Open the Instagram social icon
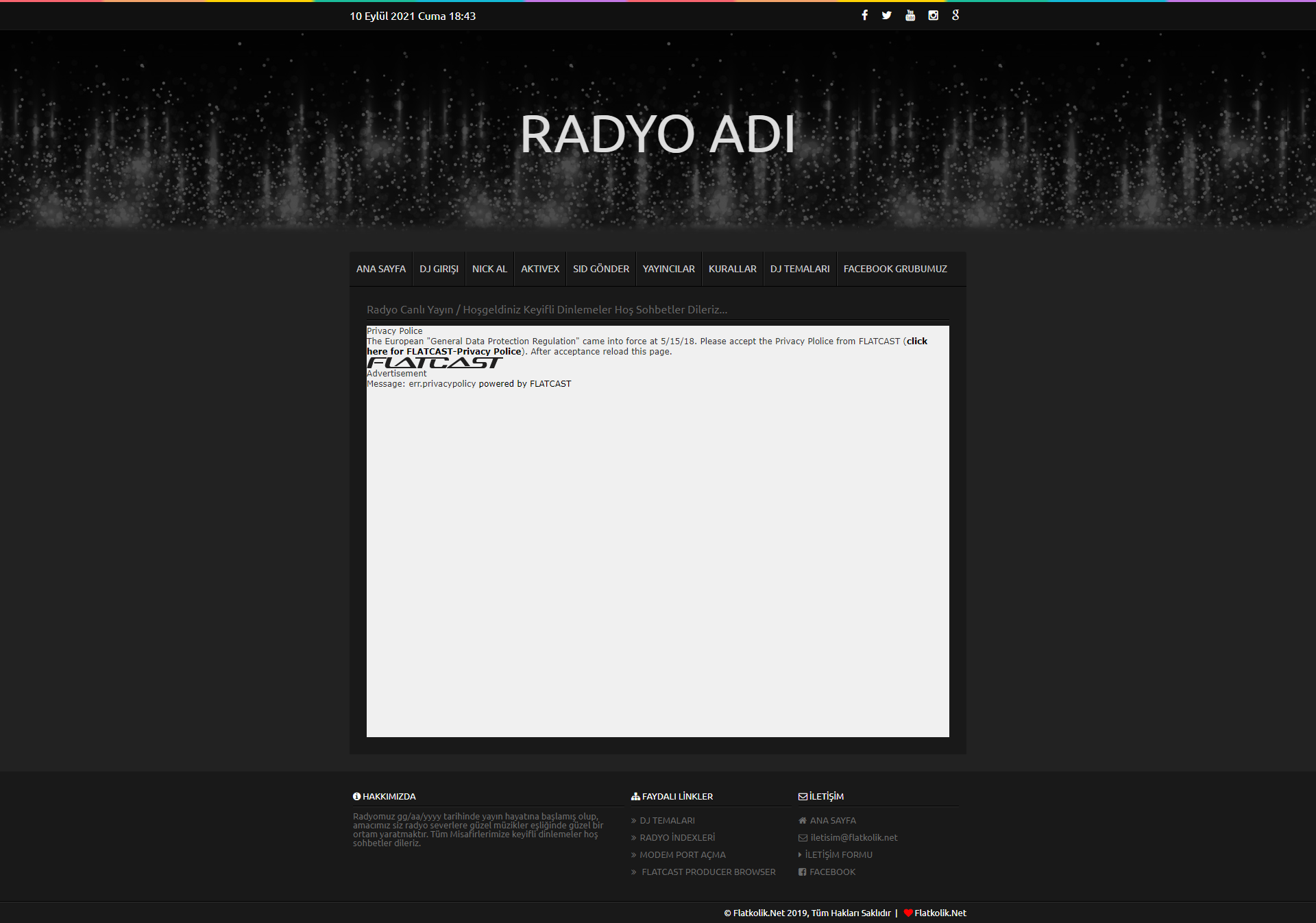The width and height of the screenshot is (1316, 923). click(933, 15)
